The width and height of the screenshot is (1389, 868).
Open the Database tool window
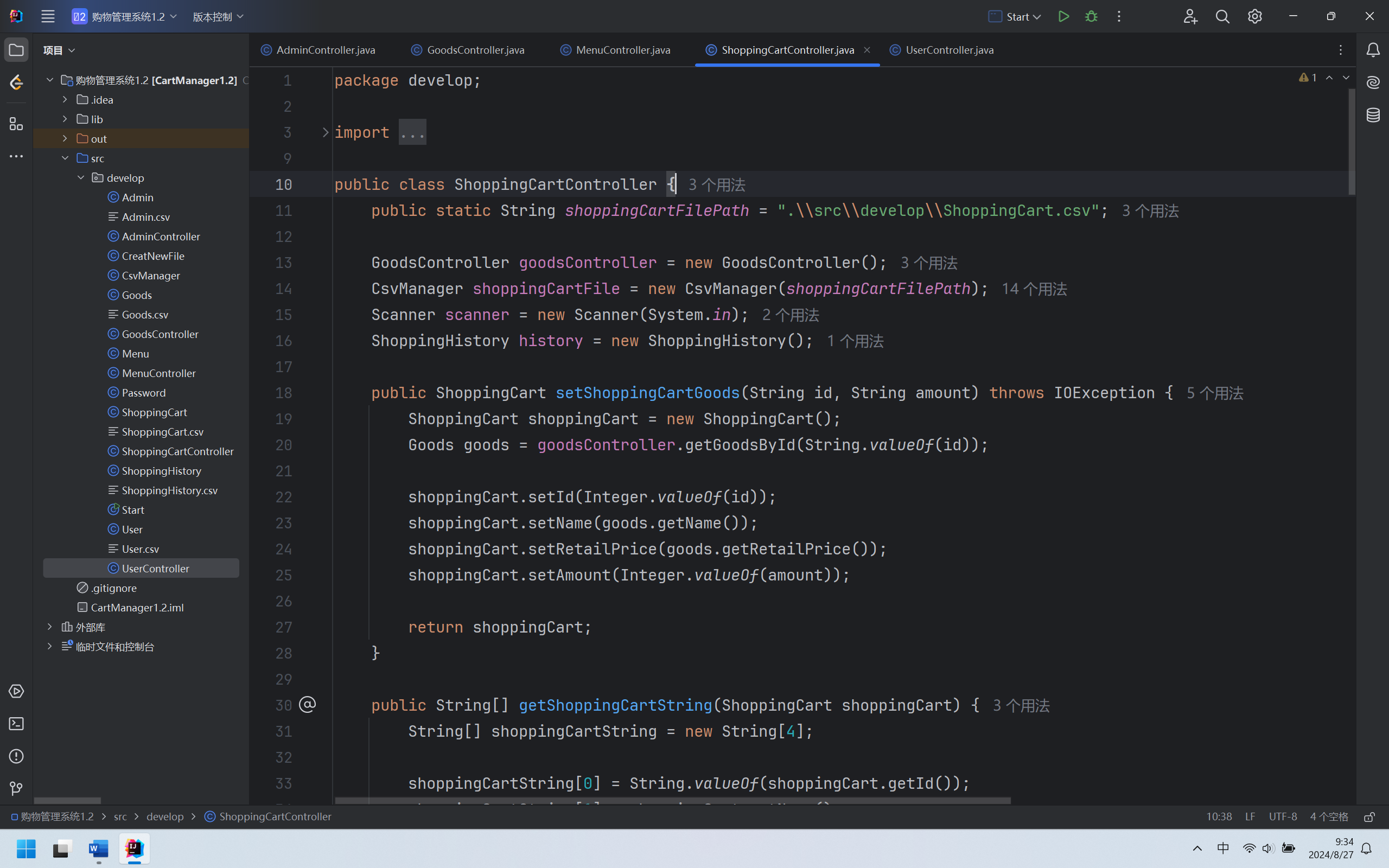pos(1373,115)
